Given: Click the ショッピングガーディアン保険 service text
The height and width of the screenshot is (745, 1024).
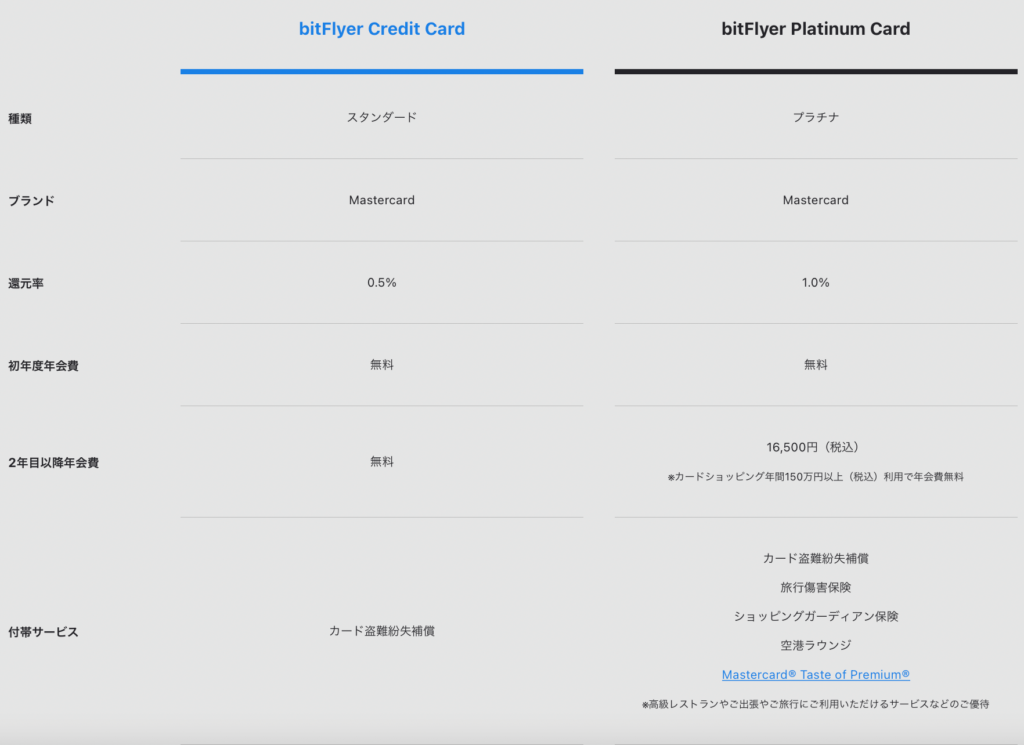Looking at the screenshot, I should (x=816, y=616).
